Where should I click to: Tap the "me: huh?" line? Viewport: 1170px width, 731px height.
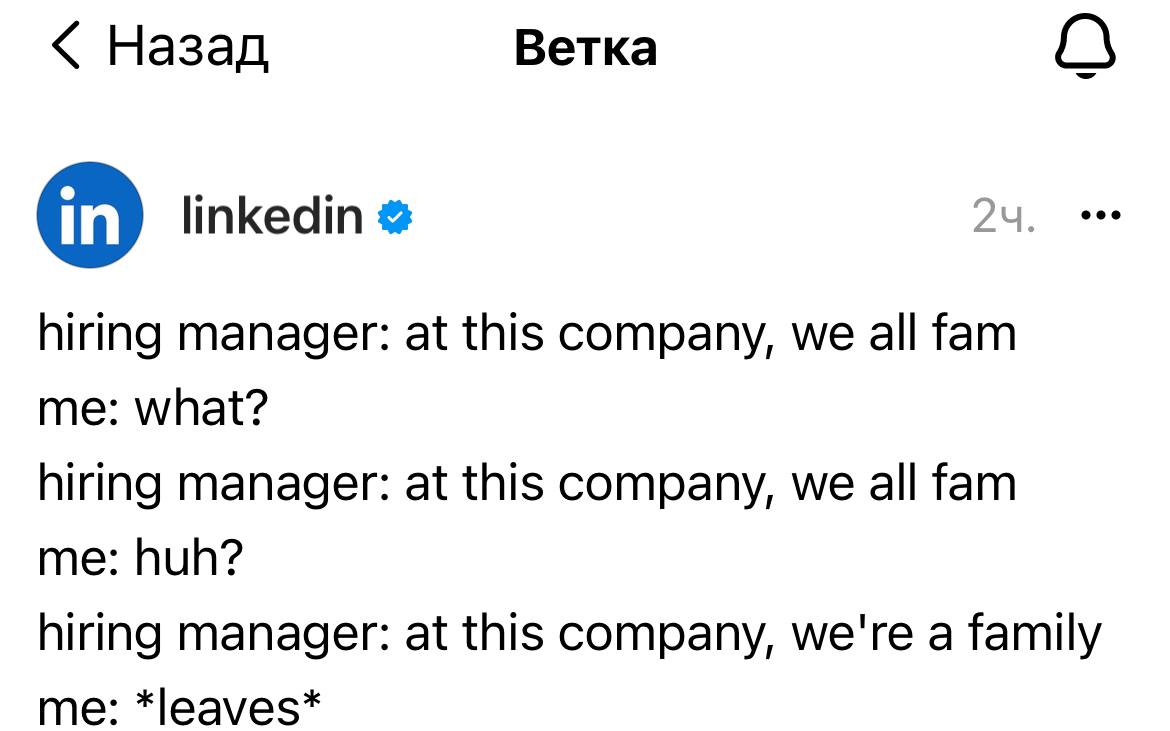click(140, 558)
